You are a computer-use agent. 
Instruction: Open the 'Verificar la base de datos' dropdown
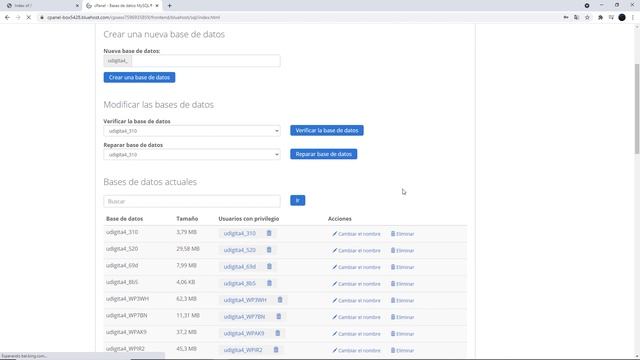192,131
